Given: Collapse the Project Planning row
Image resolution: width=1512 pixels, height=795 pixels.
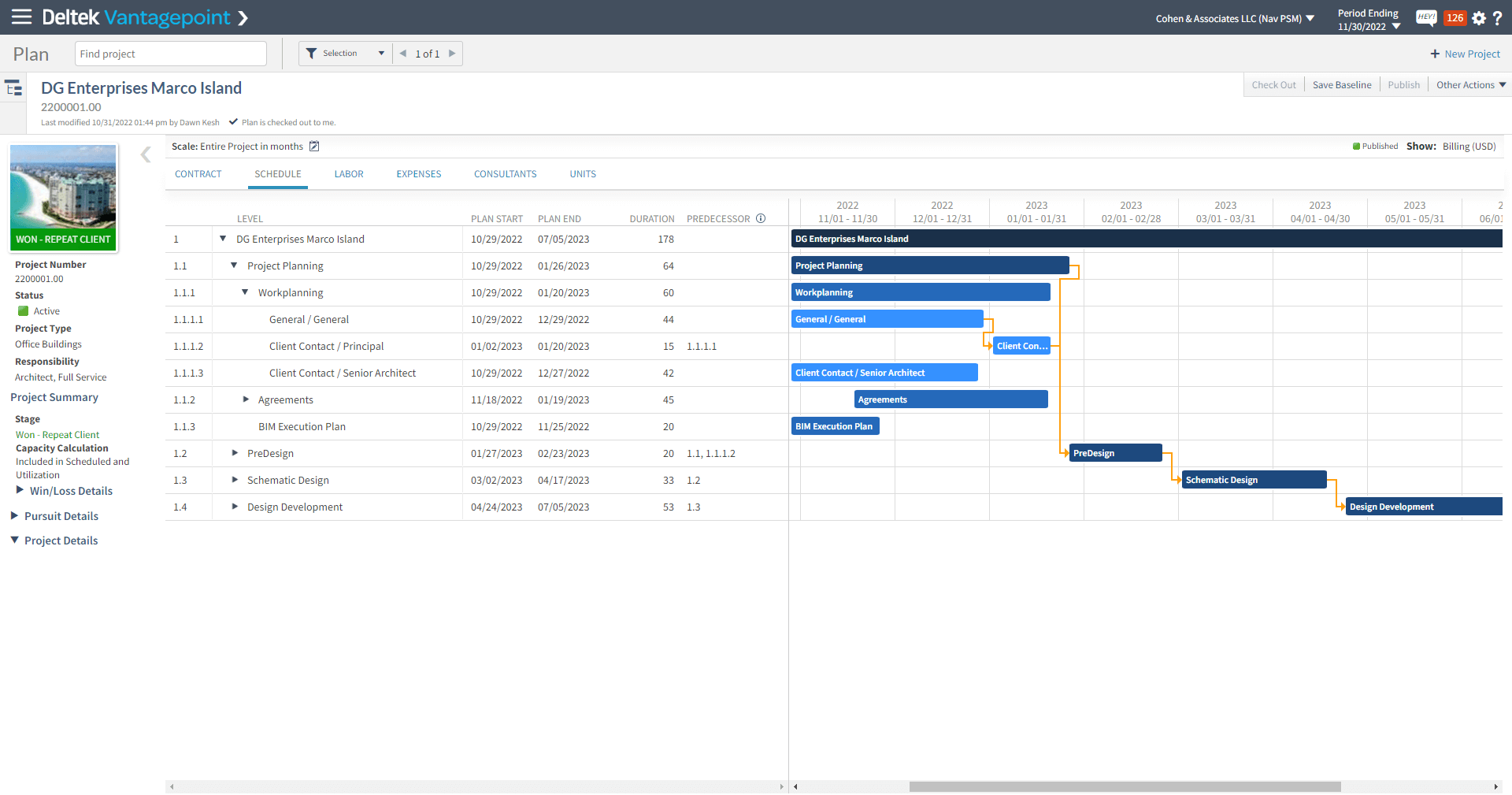Looking at the screenshot, I should coord(234,266).
